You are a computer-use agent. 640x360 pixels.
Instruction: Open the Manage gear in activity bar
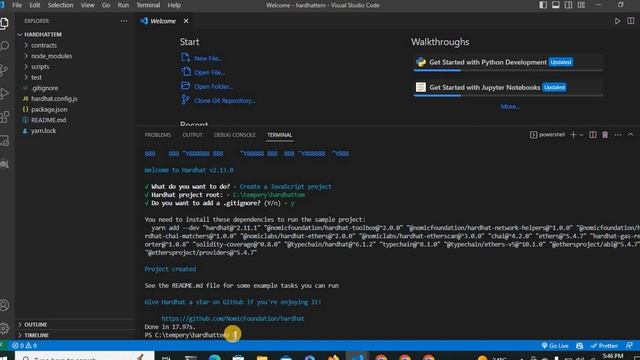pos(4,327)
